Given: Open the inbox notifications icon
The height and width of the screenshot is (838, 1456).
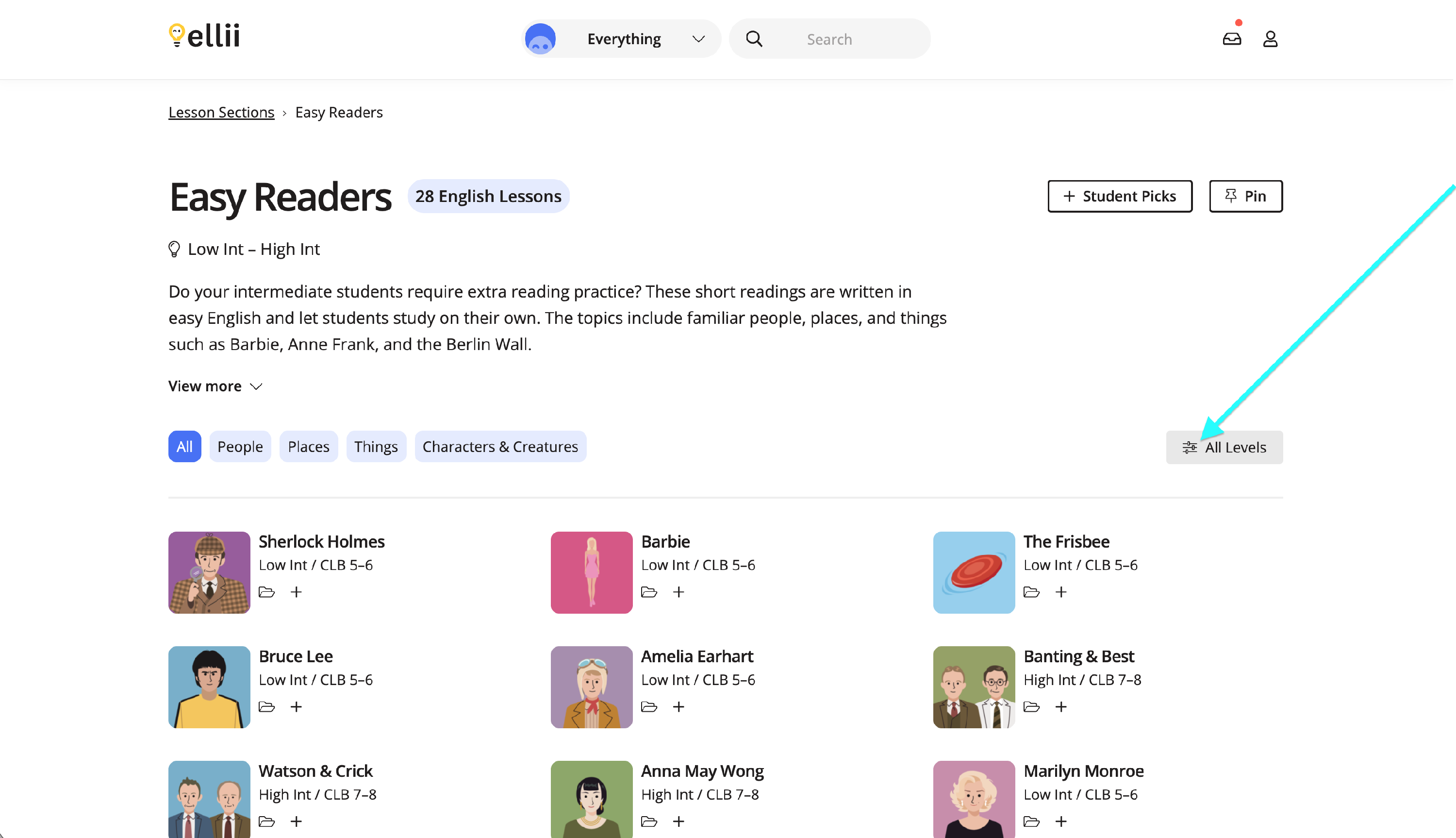Looking at the screenshot, I should 1231,38.
